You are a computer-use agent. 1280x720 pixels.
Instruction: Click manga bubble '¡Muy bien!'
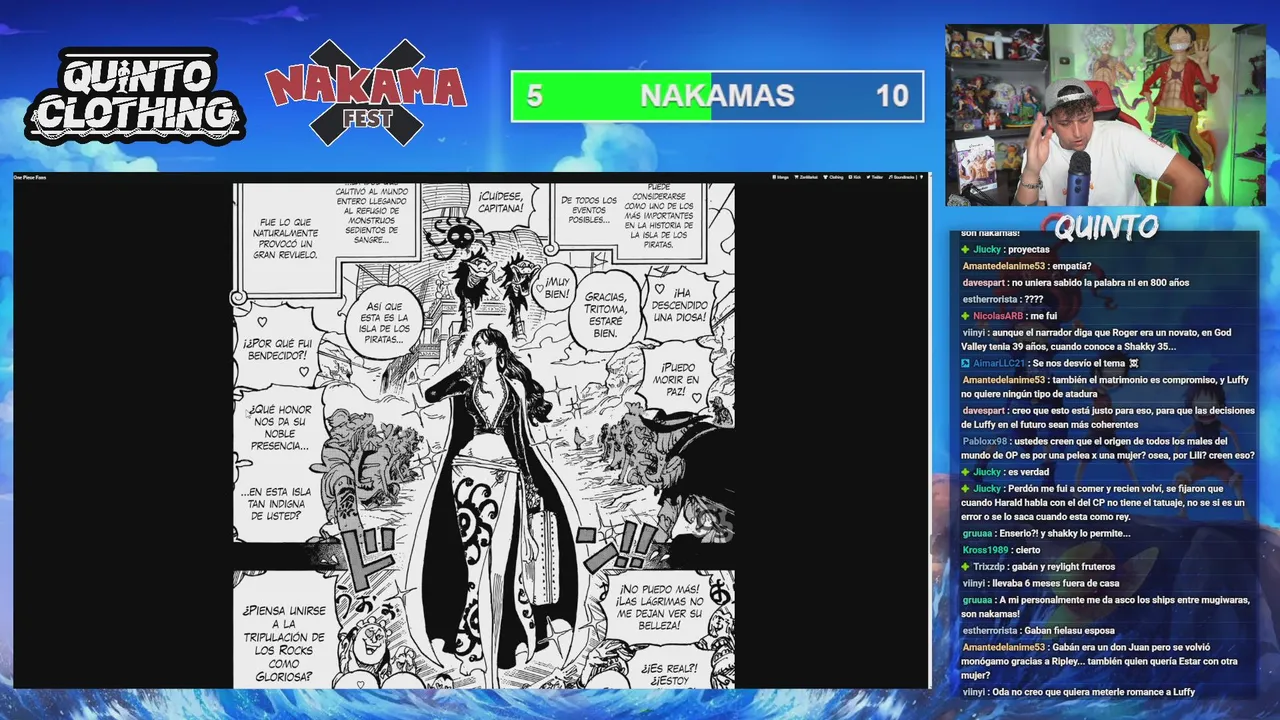557,287
